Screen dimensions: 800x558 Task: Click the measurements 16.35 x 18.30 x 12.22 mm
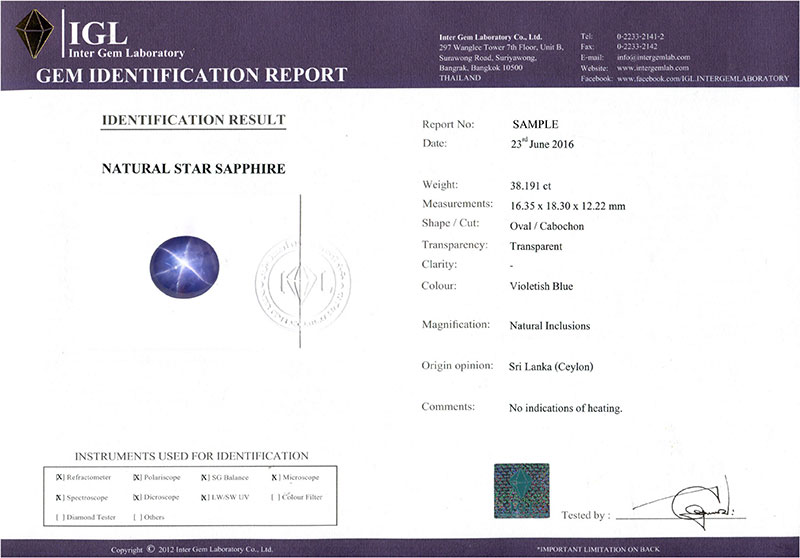[567, 206]
